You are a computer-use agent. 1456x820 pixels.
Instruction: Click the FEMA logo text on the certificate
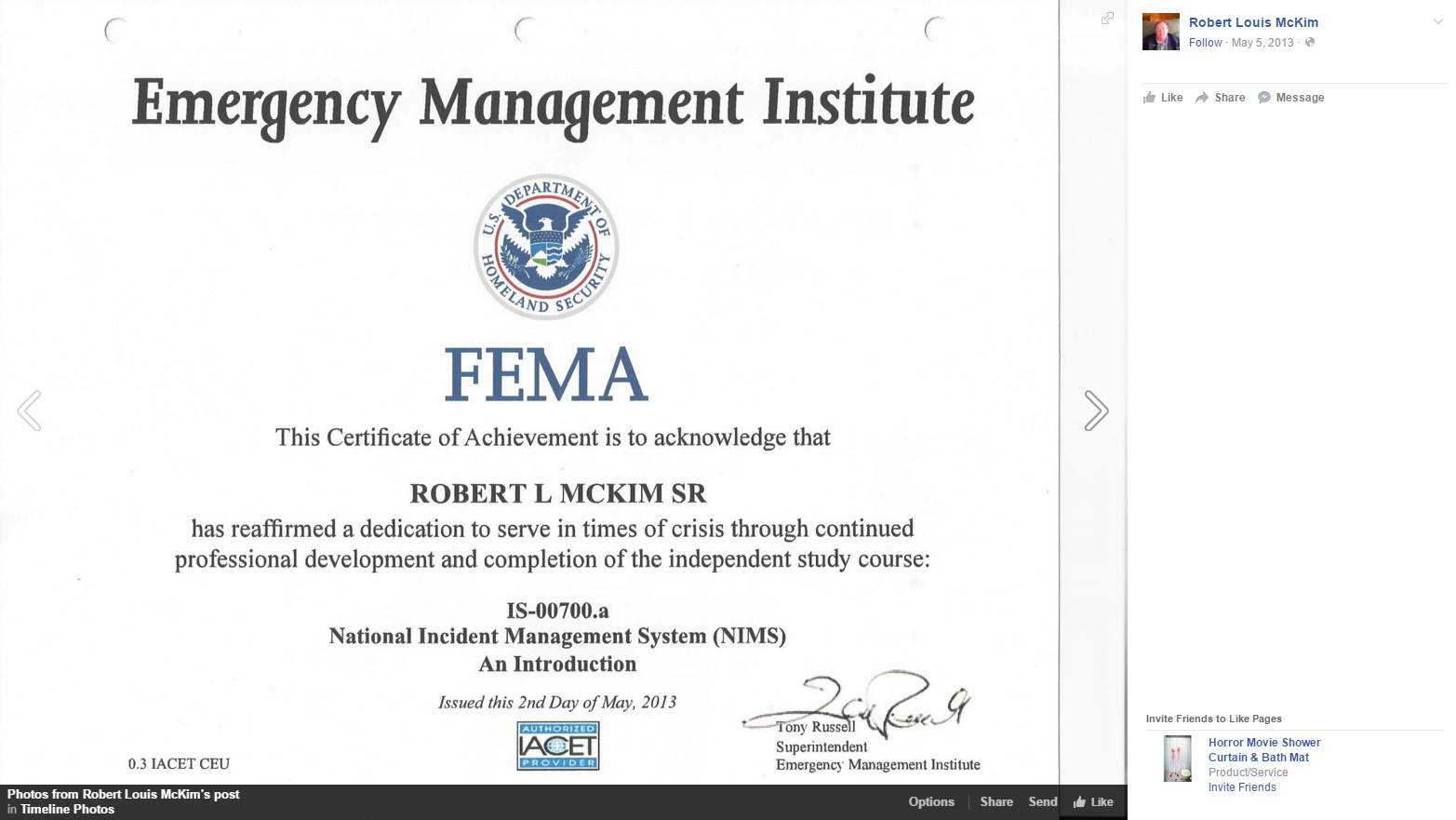tap(546, 375)
